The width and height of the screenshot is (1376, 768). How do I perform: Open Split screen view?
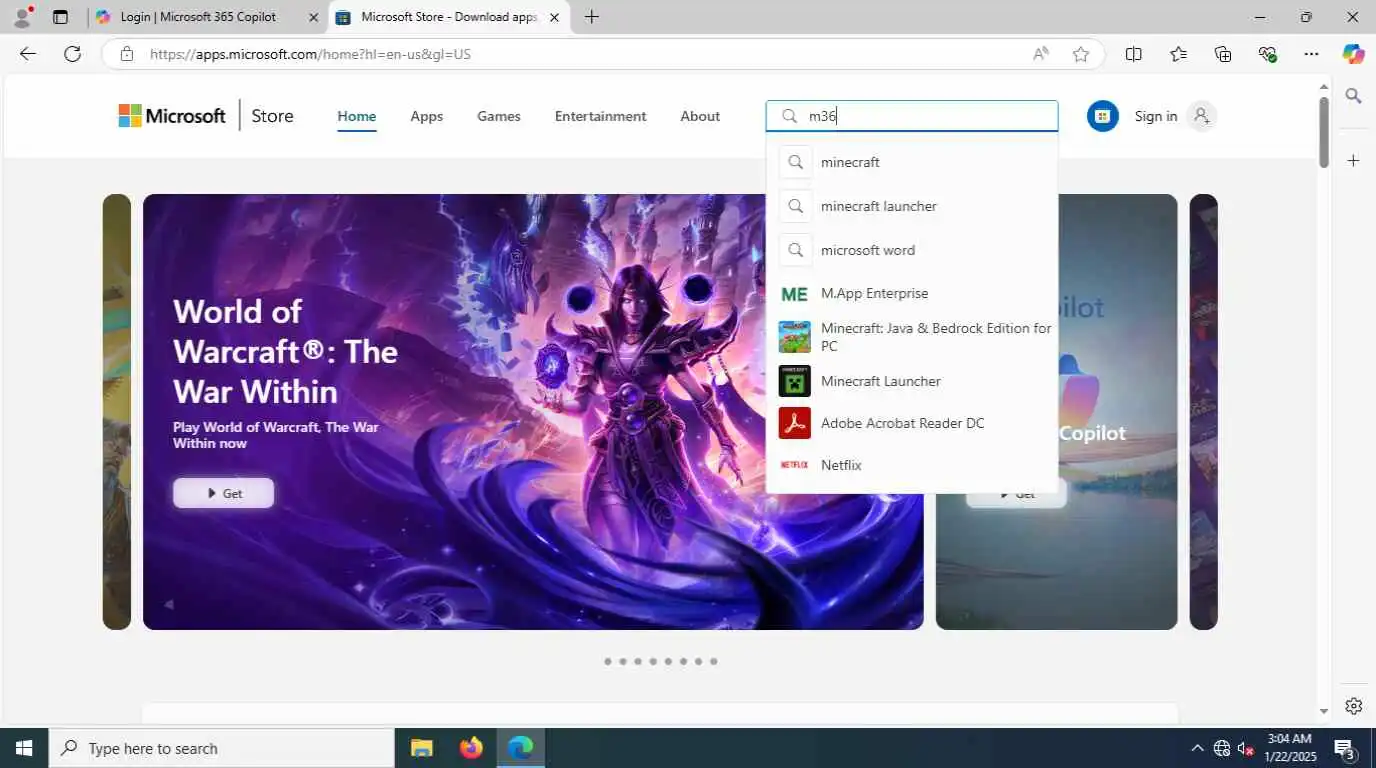pyautogui.click(x=1134, y=54)
